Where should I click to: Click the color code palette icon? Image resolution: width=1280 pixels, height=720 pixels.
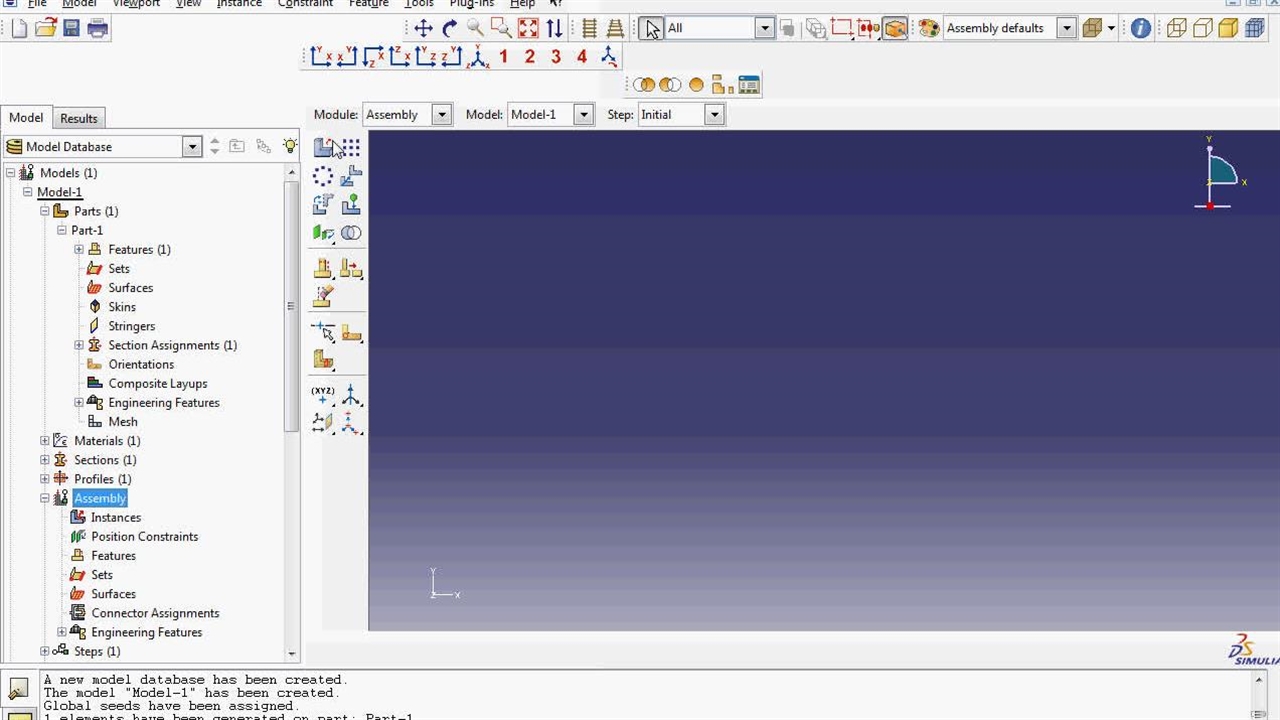click(929, 28)
